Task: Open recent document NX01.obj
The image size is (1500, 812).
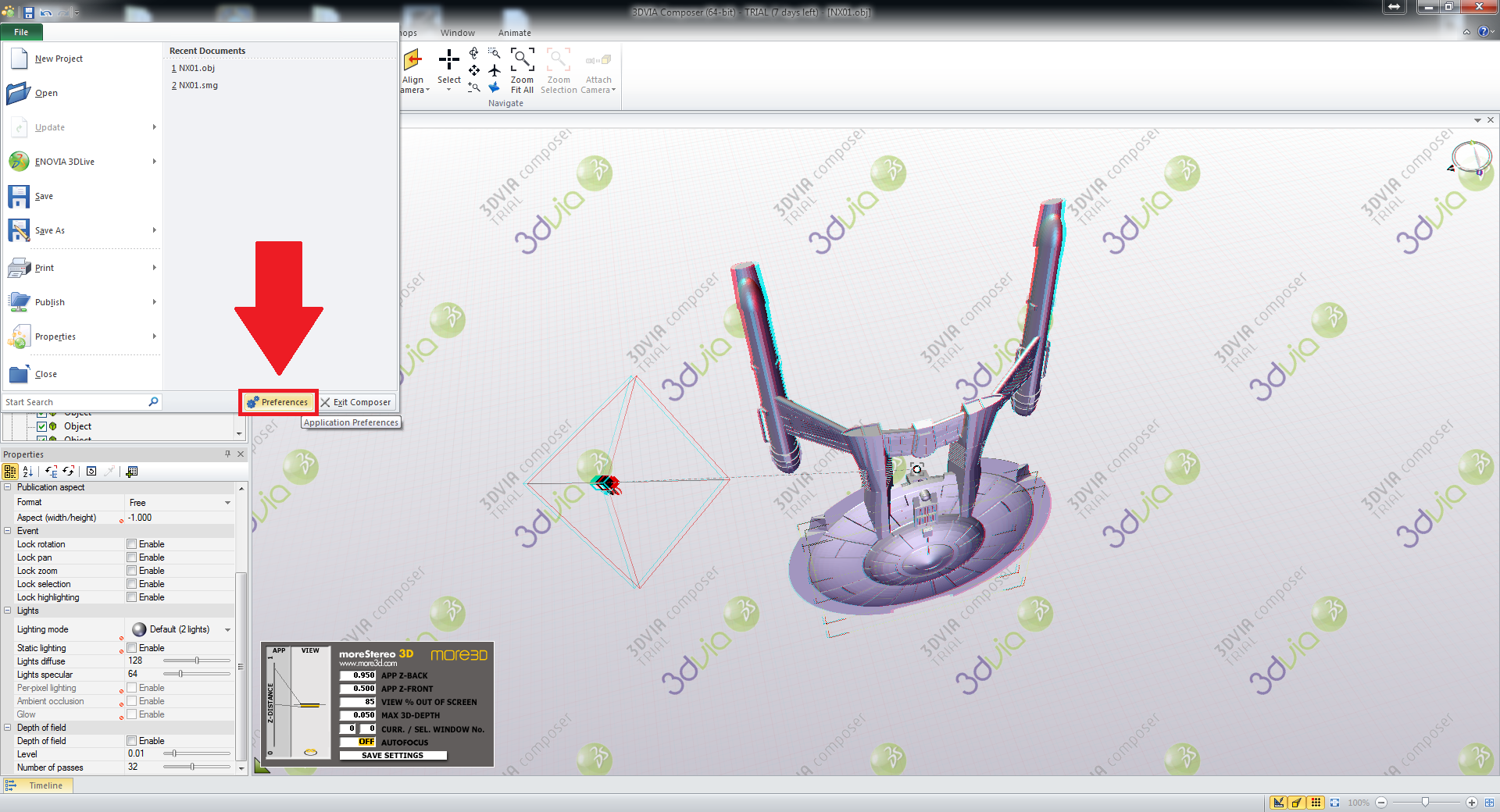Action: click(x=194, y=68)
